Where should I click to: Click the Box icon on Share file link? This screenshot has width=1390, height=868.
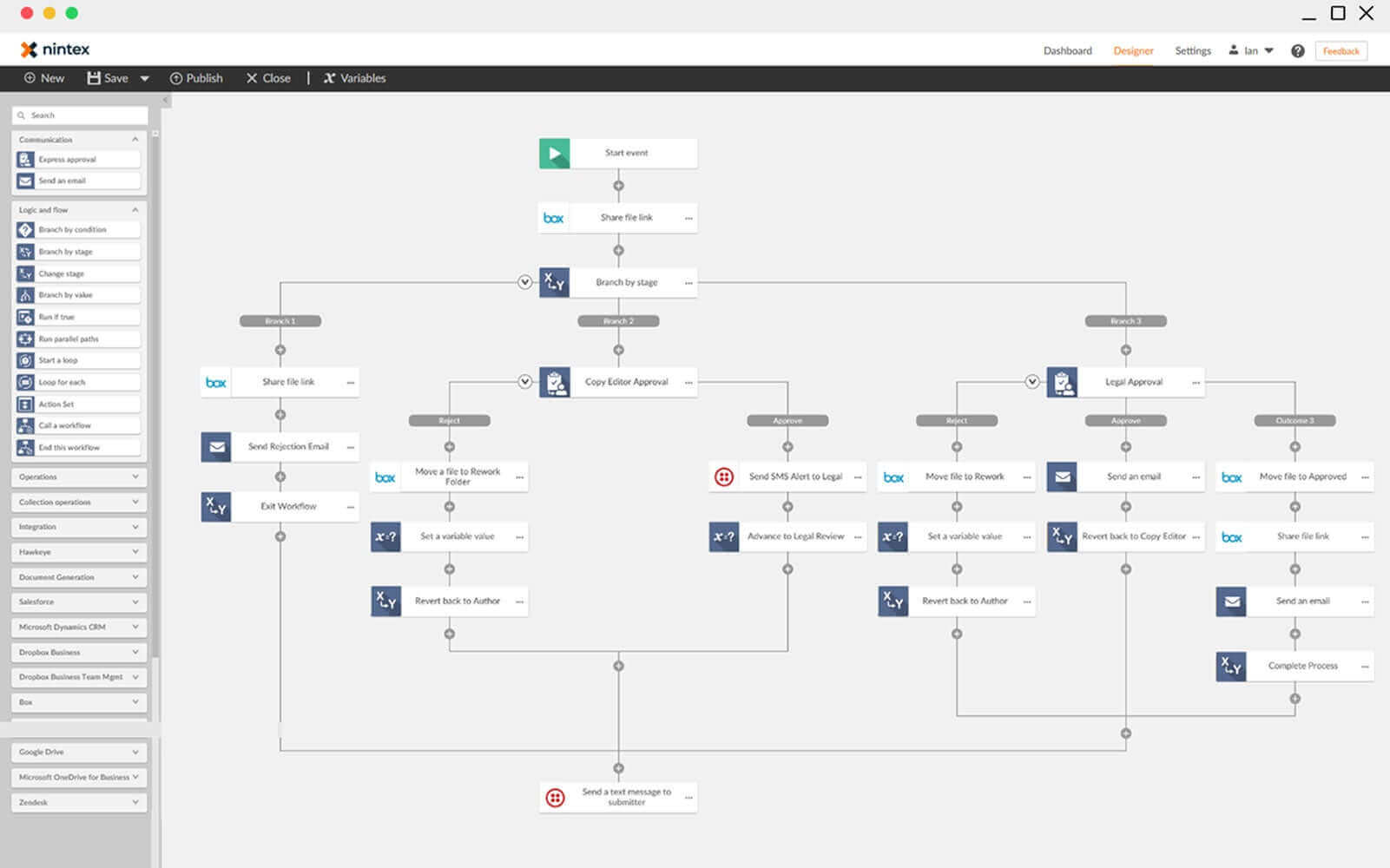(553, 217)
